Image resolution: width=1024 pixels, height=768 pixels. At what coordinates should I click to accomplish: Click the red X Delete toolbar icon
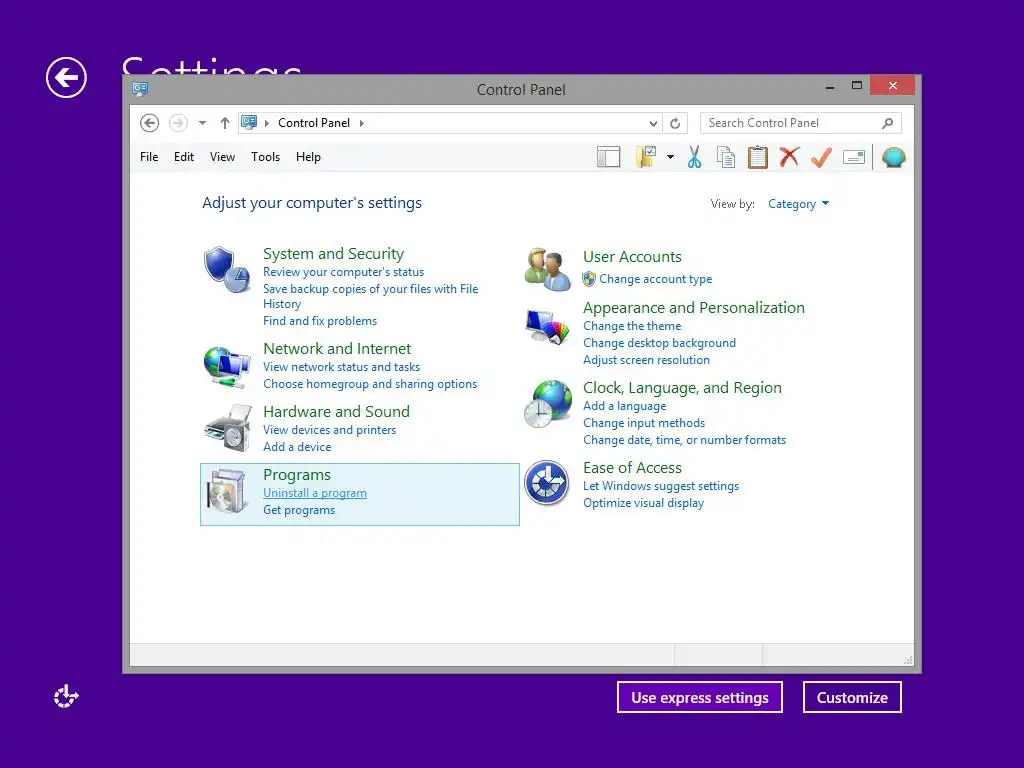790,157
